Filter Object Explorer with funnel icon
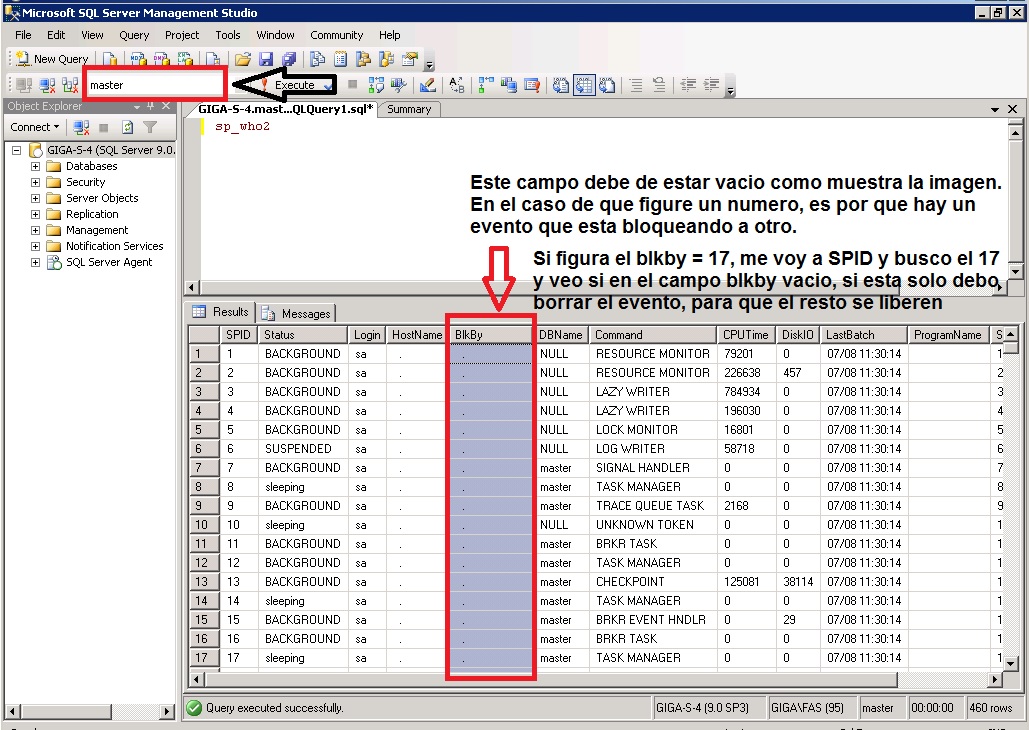 pyautogui.click(x=150, y=127)
